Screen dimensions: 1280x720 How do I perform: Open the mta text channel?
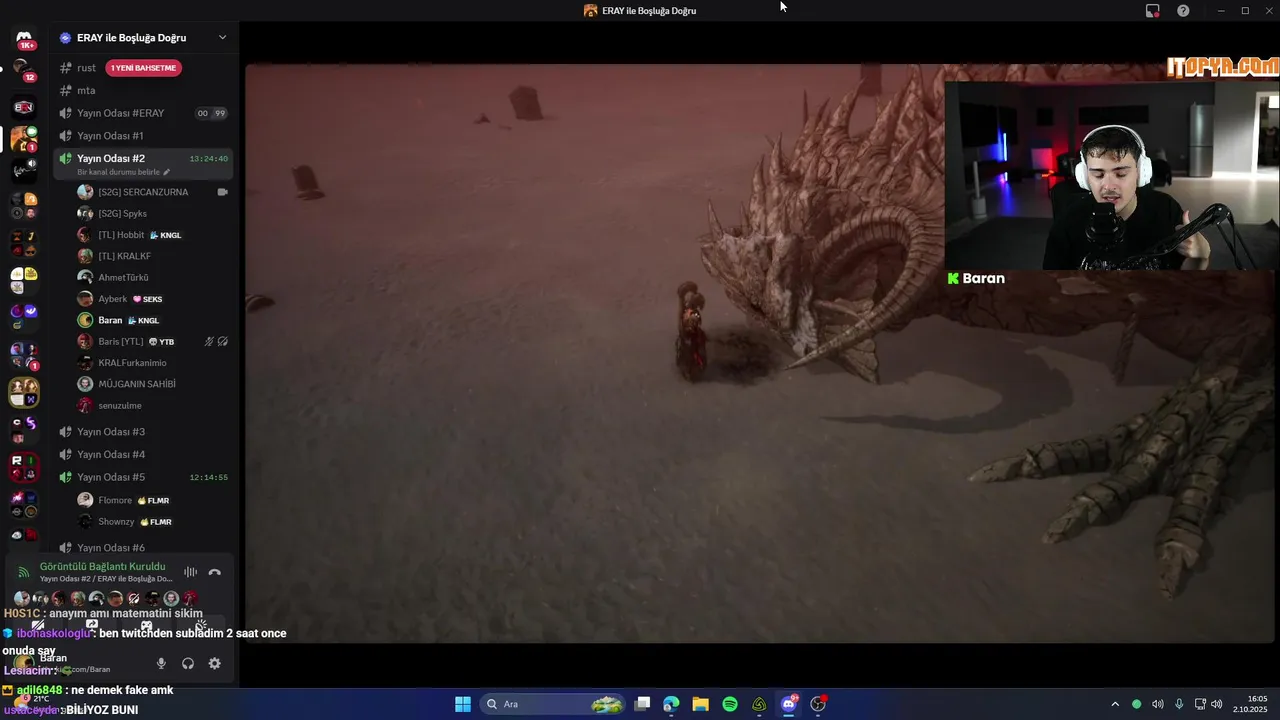pyautogui.click(x=86, y=90)
